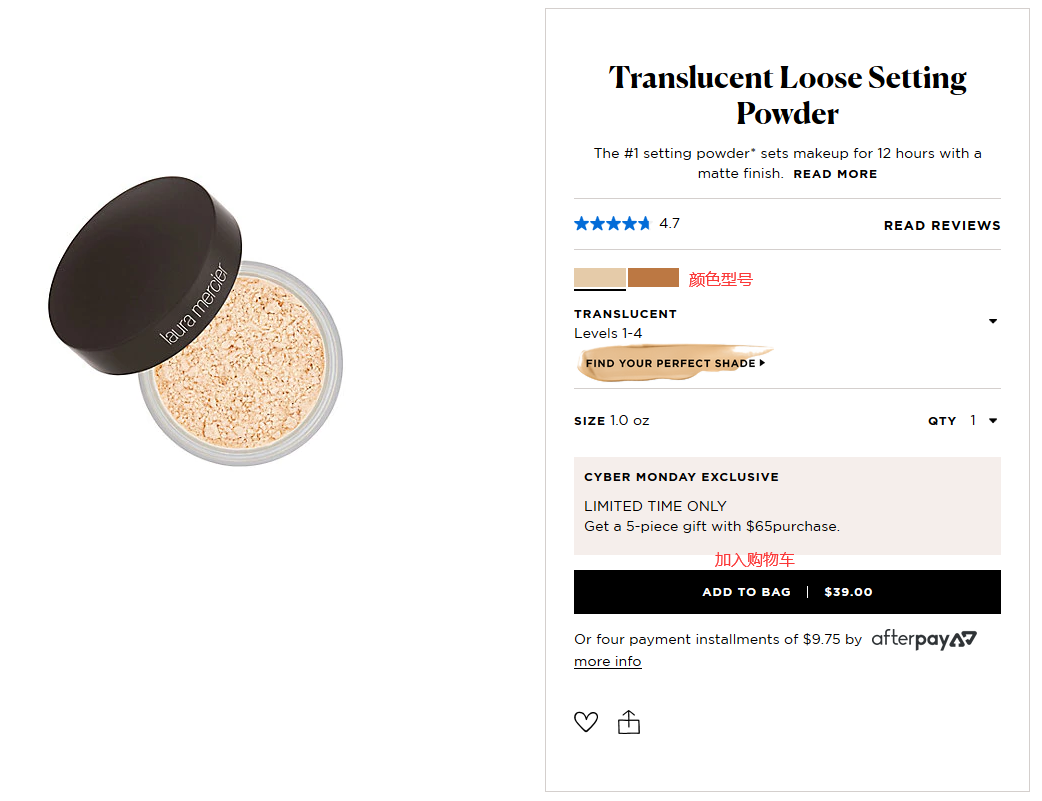Click the blue star rating

point(612,224)
